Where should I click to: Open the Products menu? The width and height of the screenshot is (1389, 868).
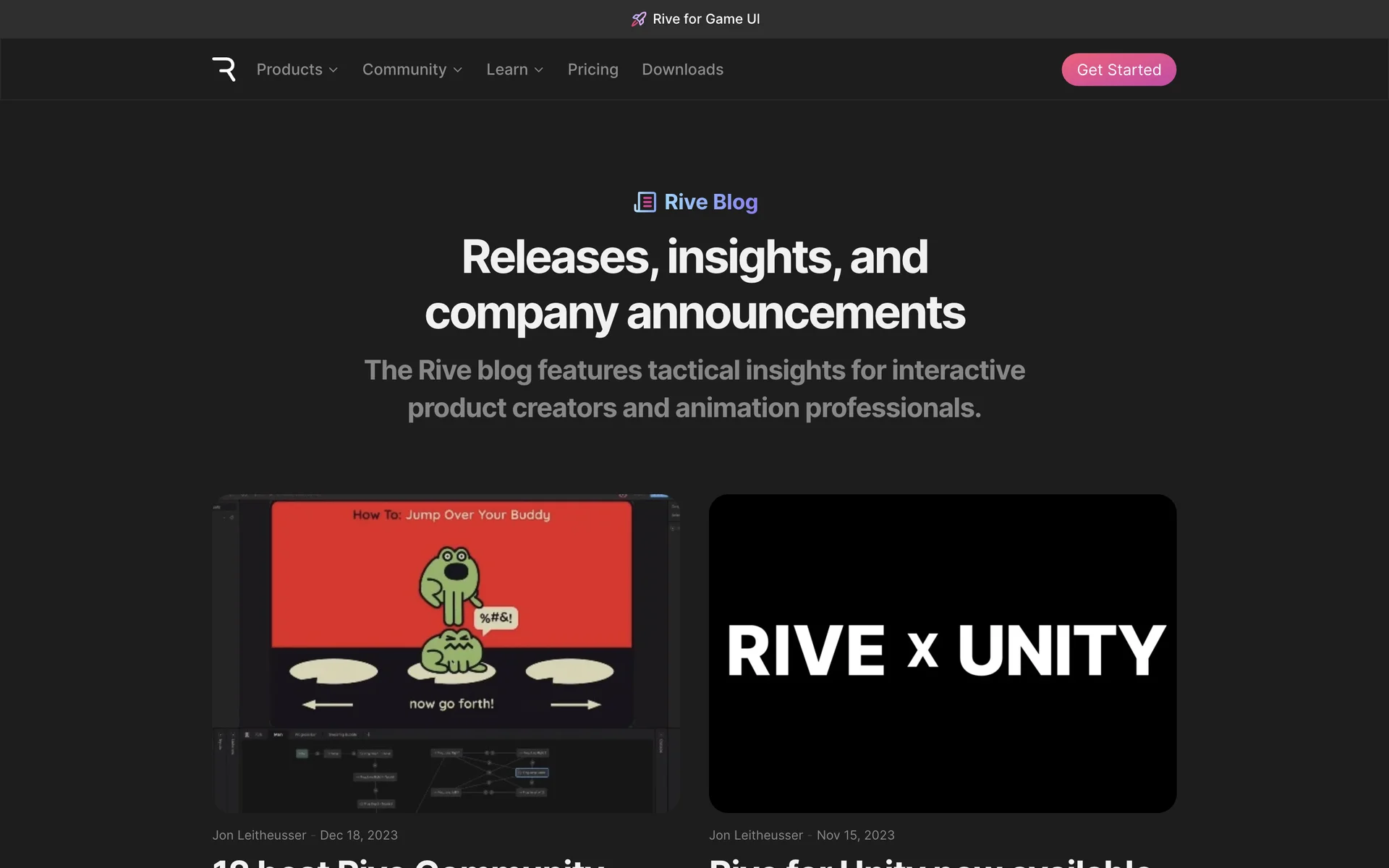tap(289, 69)
